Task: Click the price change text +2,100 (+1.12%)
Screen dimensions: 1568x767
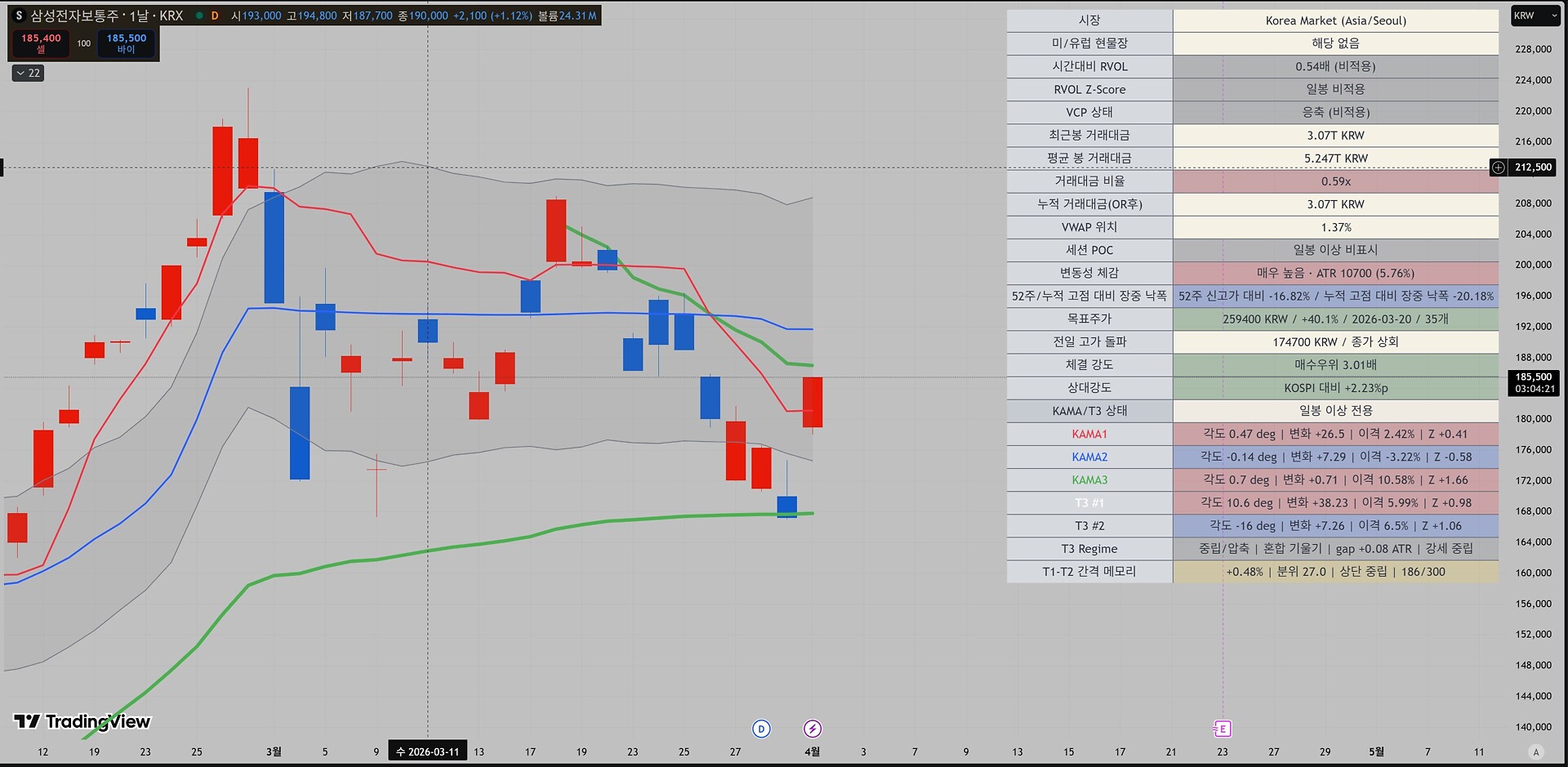Action: click(x=492, y=16)
